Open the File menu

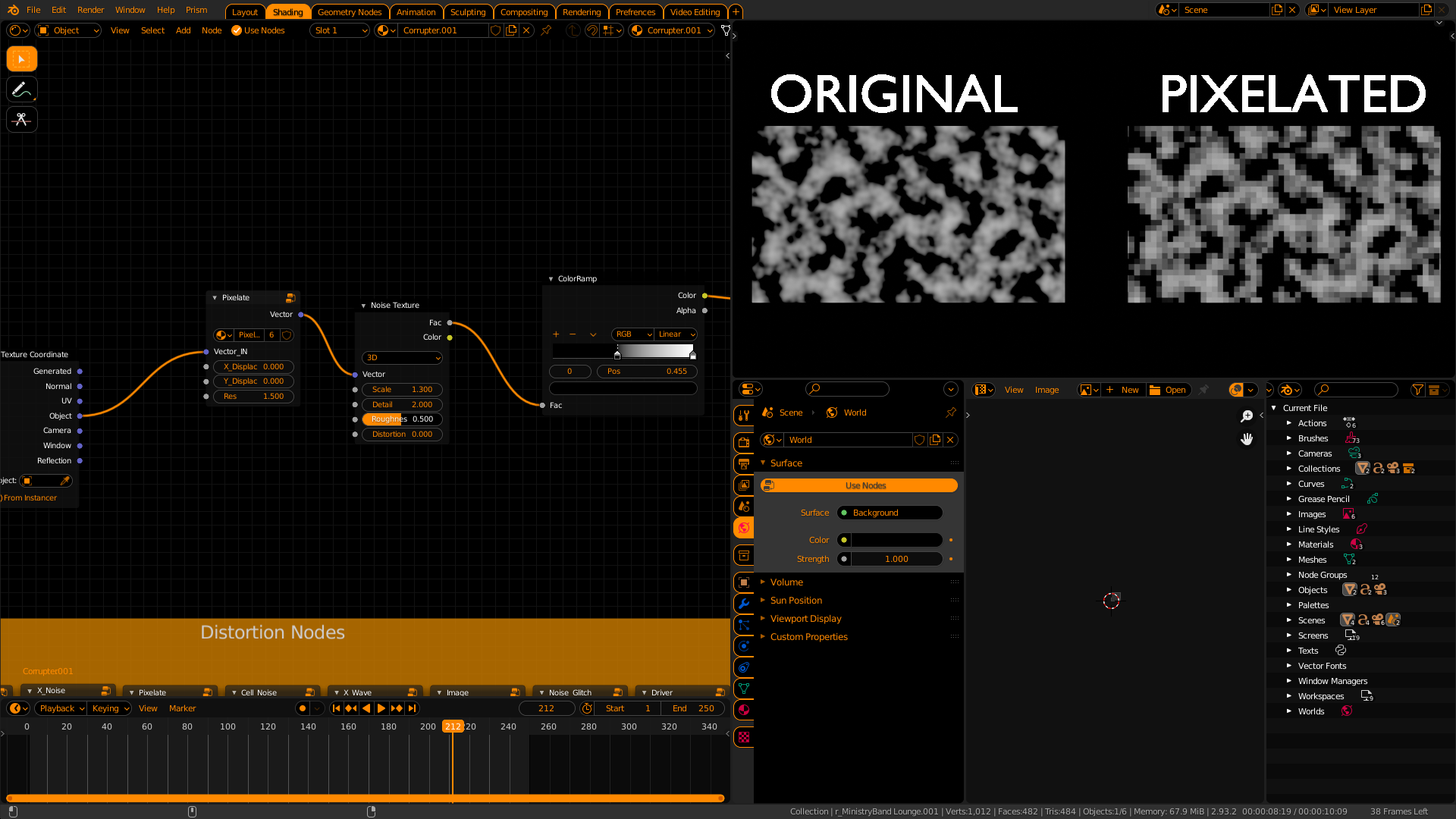coord(33,10)
